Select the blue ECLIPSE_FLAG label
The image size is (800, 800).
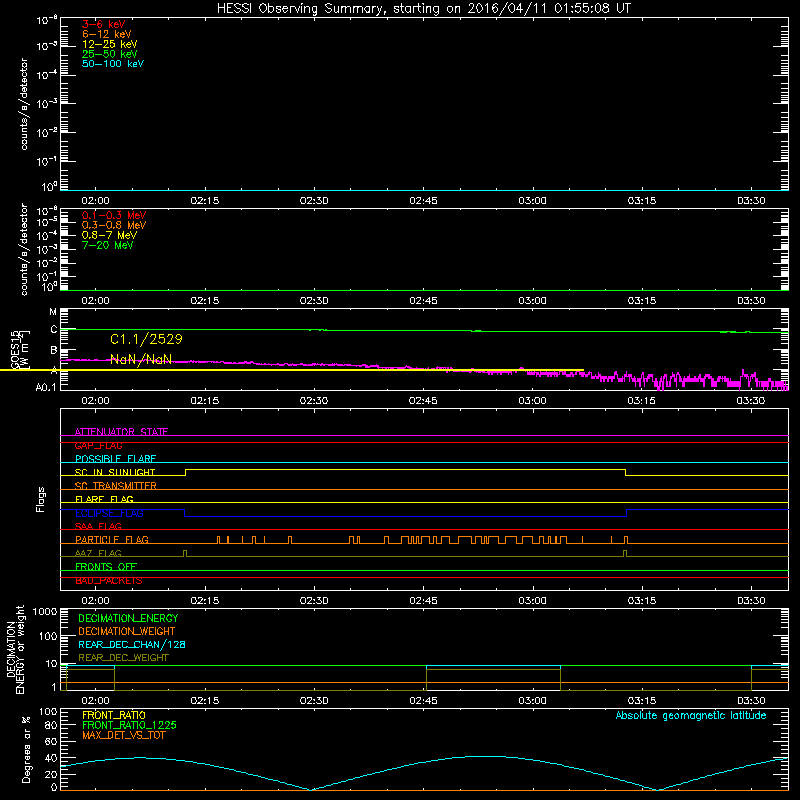click(109, 513)
